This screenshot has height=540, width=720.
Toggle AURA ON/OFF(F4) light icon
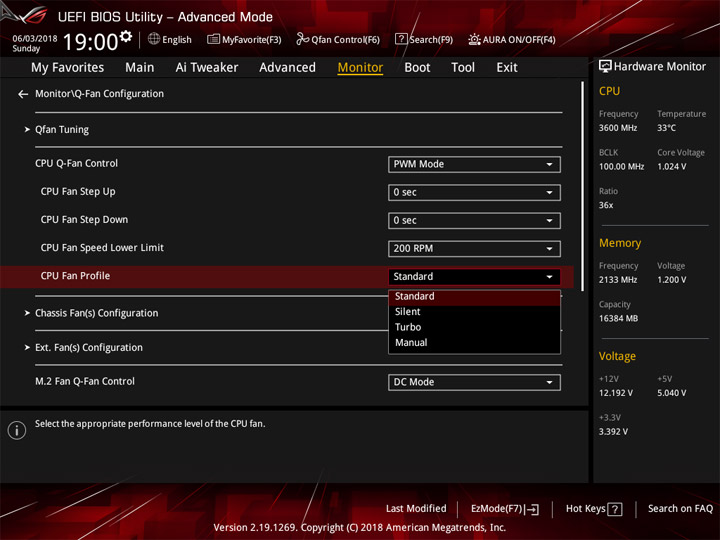point(474,39)
